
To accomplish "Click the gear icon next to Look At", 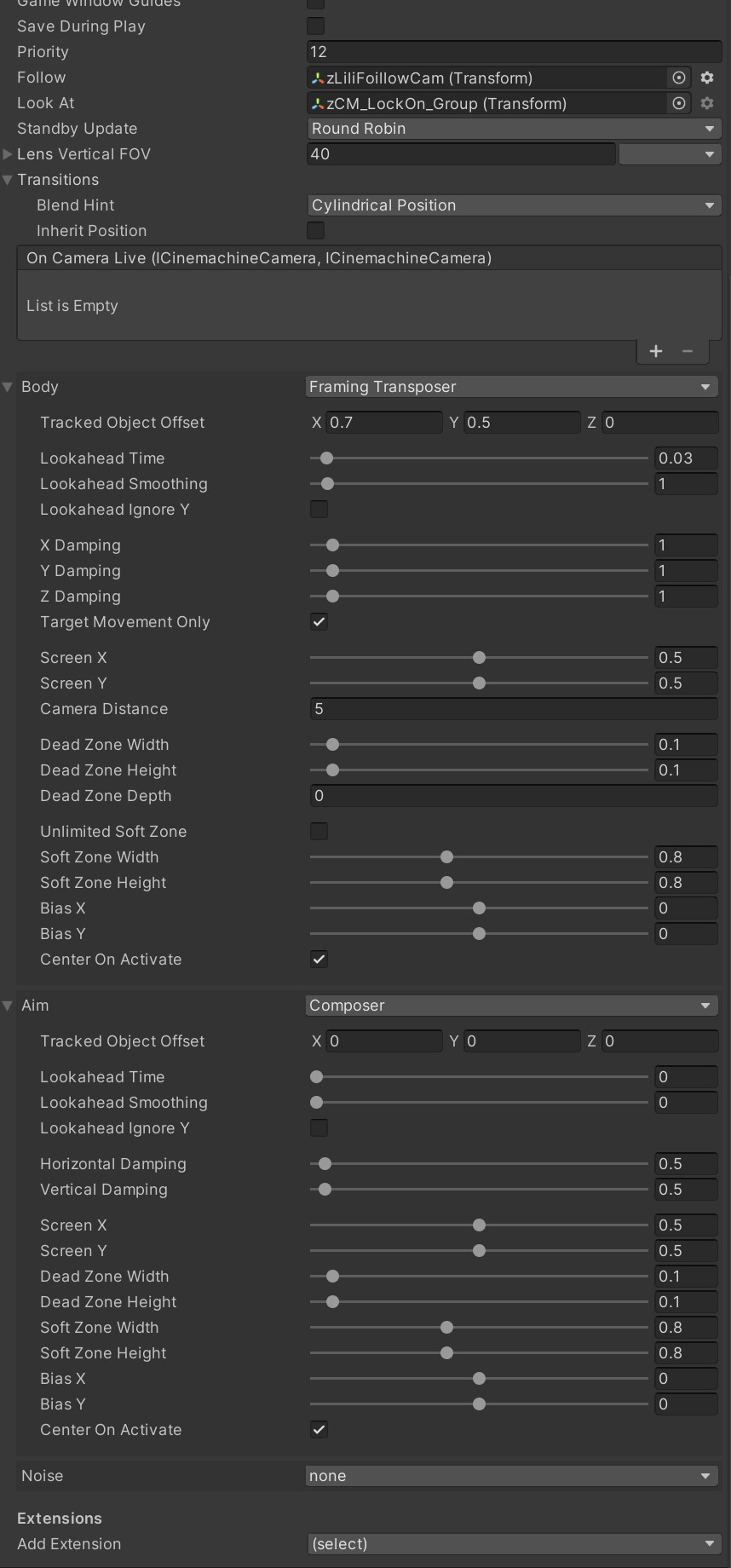I will (x=705, y=103).
